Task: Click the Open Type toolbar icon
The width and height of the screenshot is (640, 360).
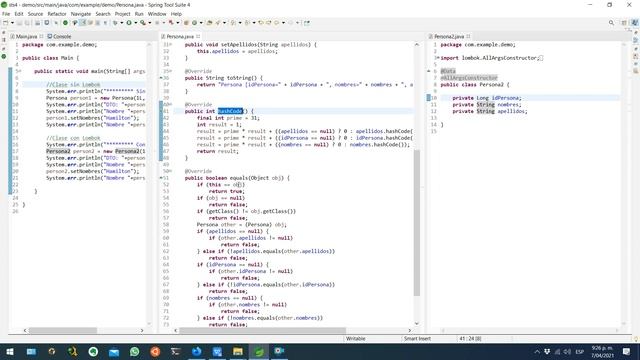Action: coord(209,23)
